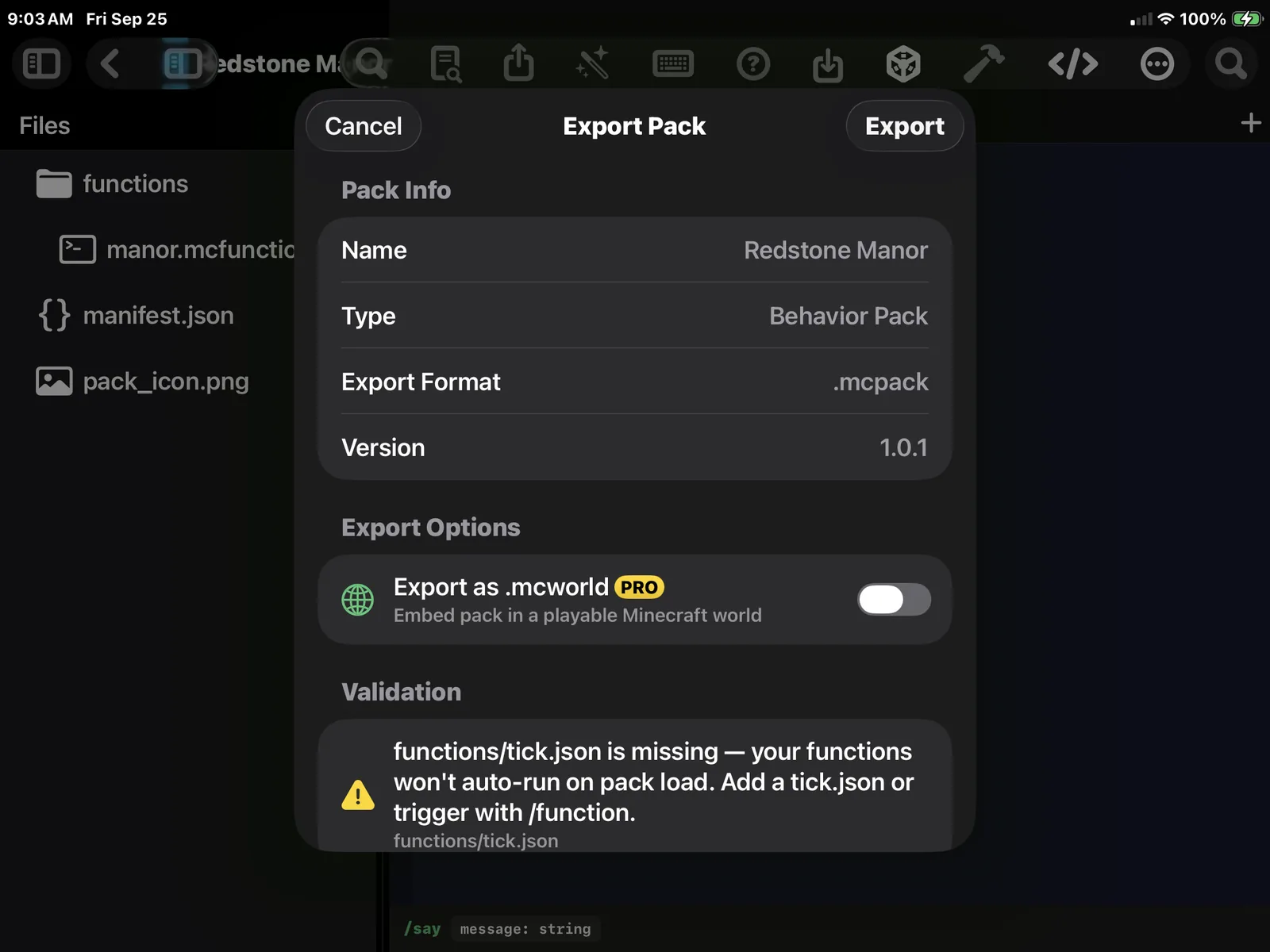Image resolution: width=1270 pixels, height=952 pixels.
Task: Toggle the sidebar panel icon
Action: 42,63
